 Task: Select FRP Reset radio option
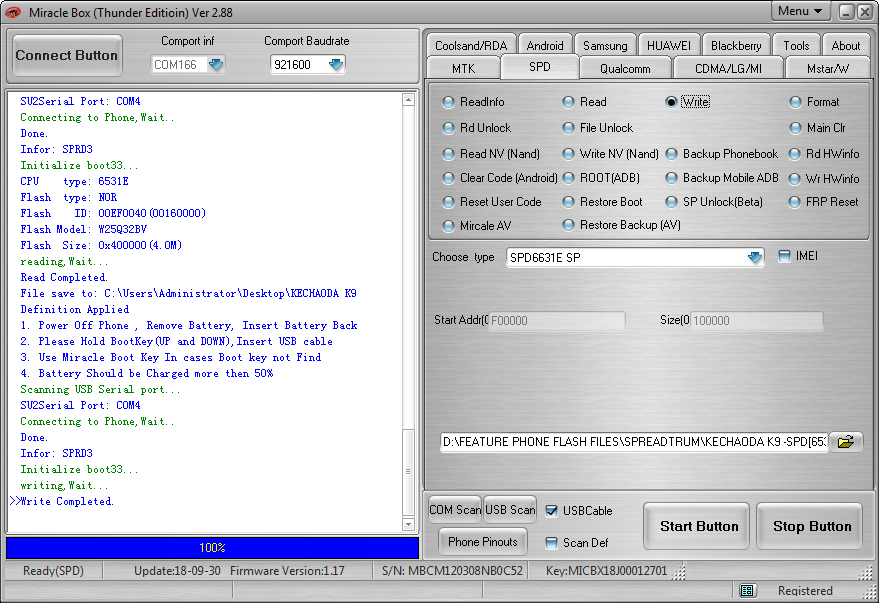(x=794, y=202)
